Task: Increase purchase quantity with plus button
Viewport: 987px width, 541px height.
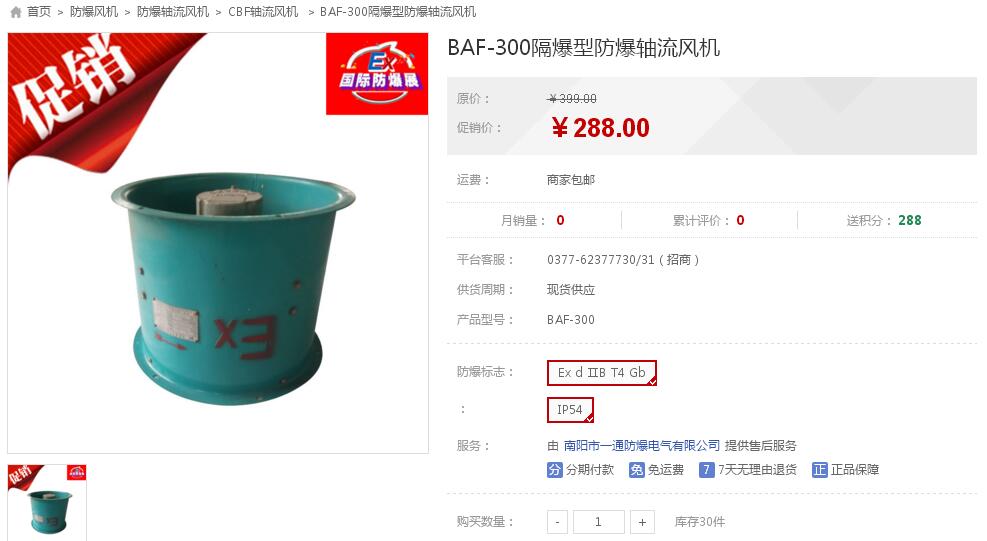Action: (642, 522)
